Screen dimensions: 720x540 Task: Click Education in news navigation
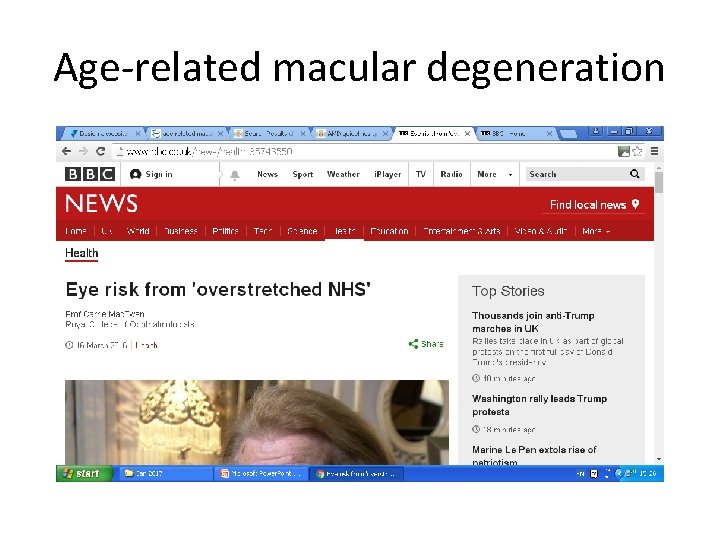pos(389,231)
